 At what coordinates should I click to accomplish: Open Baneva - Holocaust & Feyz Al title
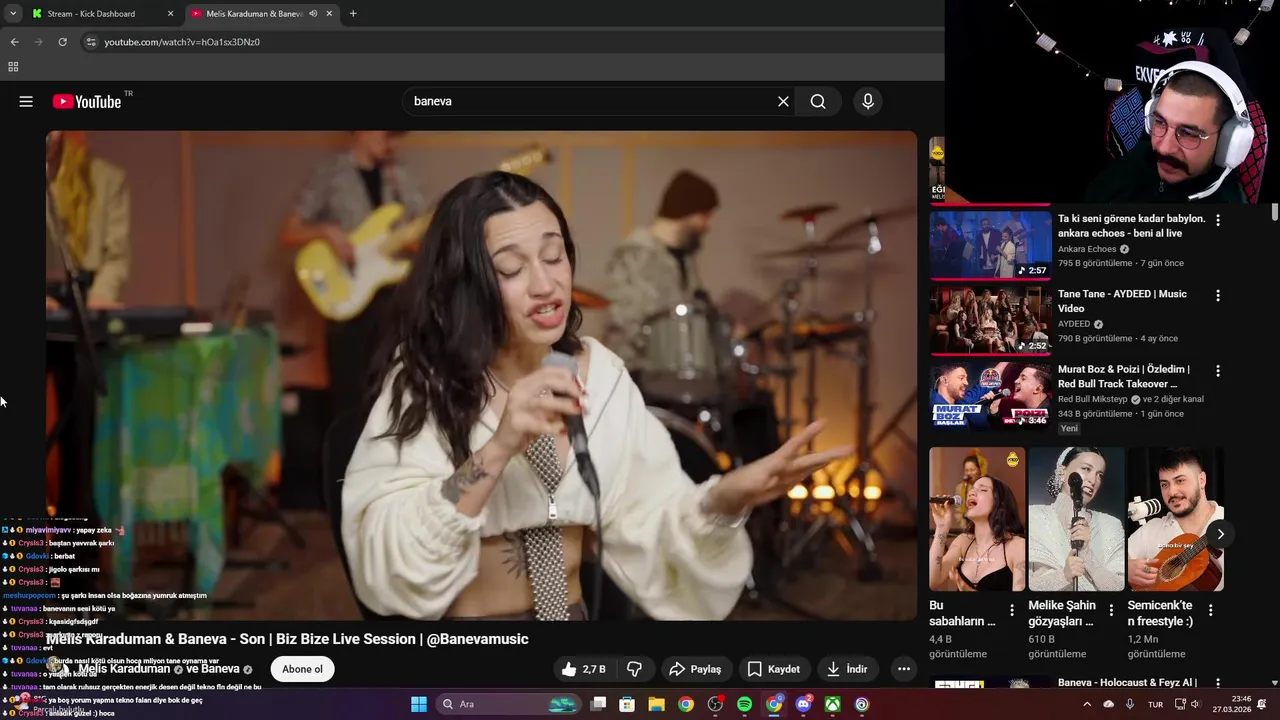(x=1127, y=683)
